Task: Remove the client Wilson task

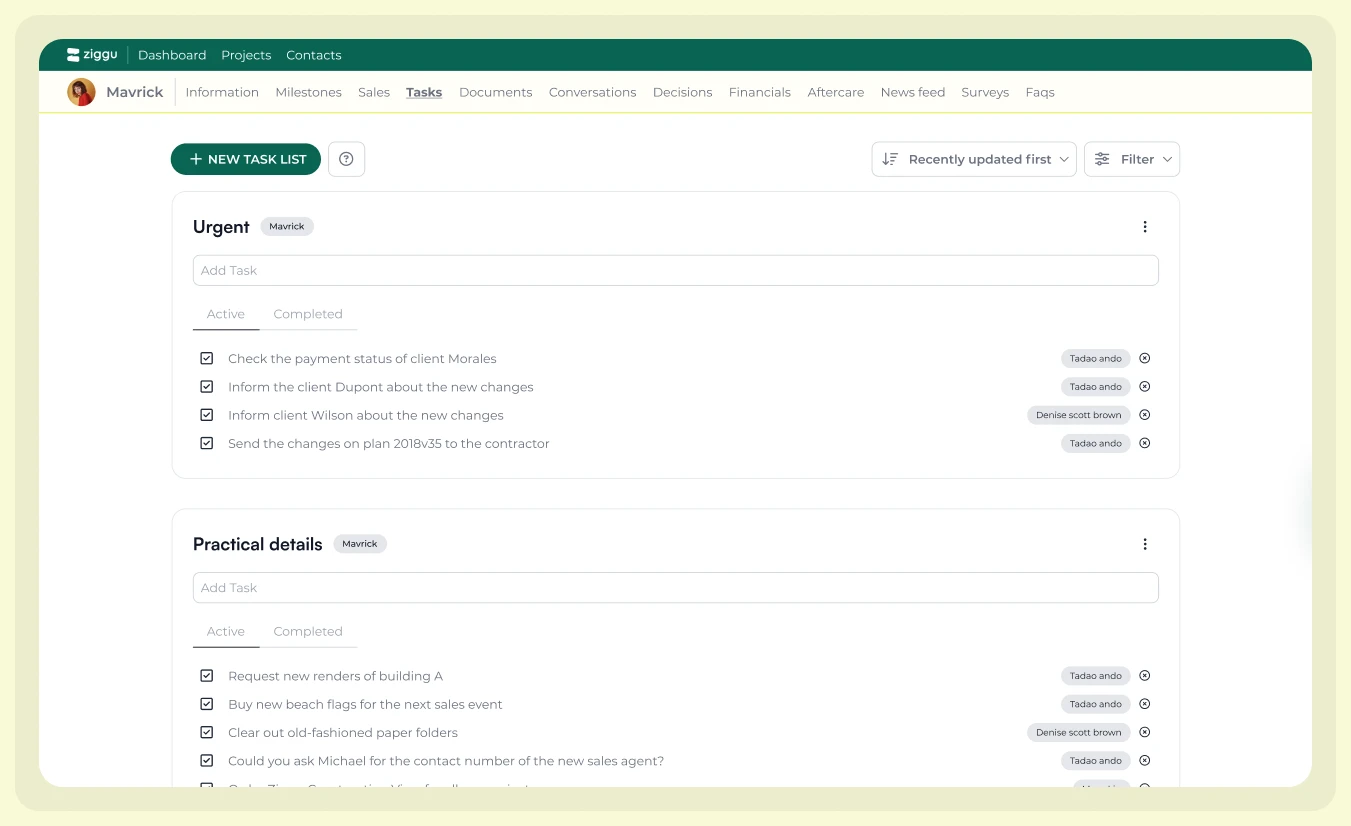Action: (x=1145, y=415)
